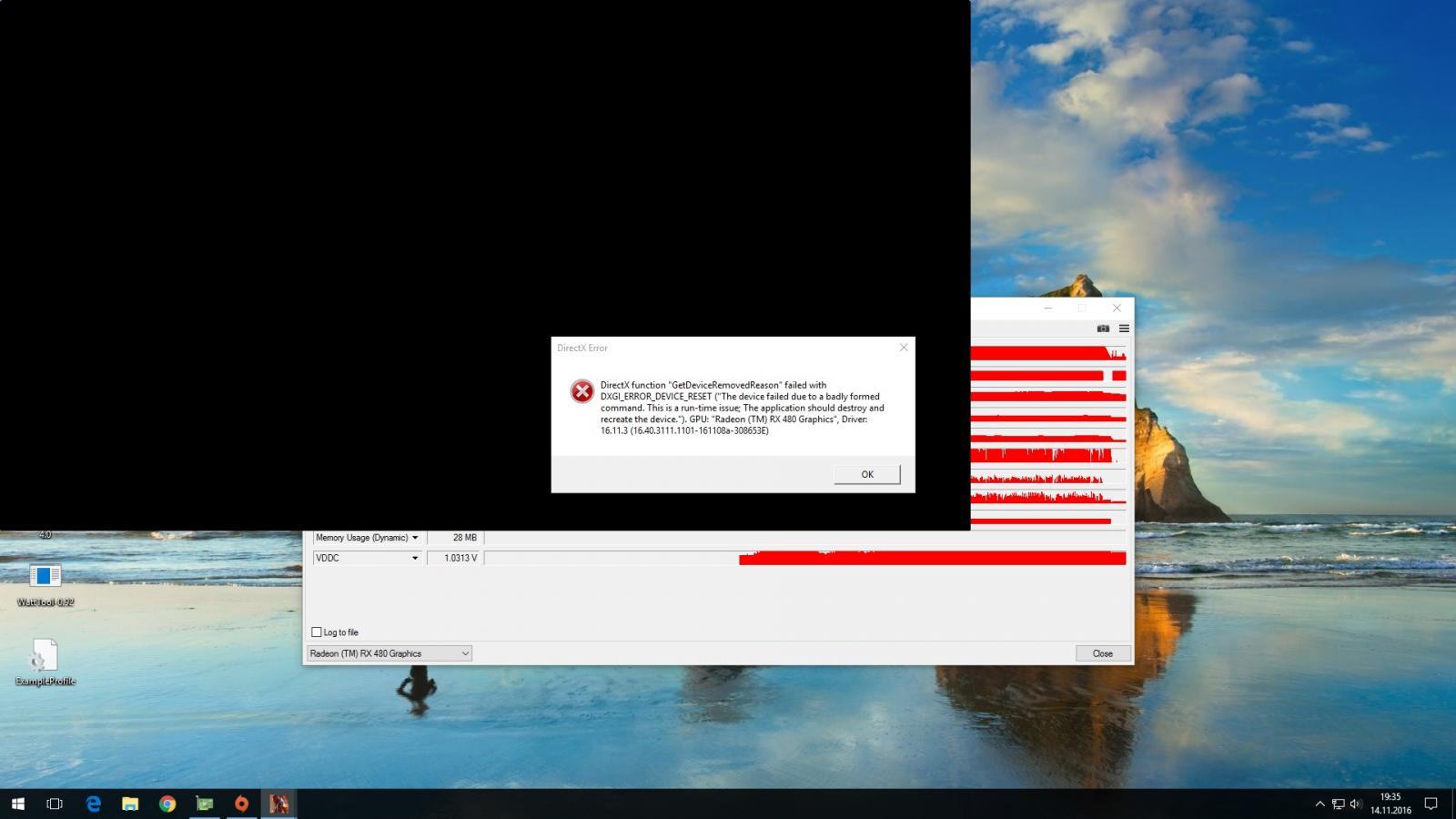1456x819 pixels.
Task: Click the network icon in system tray
Action: 1339,804
